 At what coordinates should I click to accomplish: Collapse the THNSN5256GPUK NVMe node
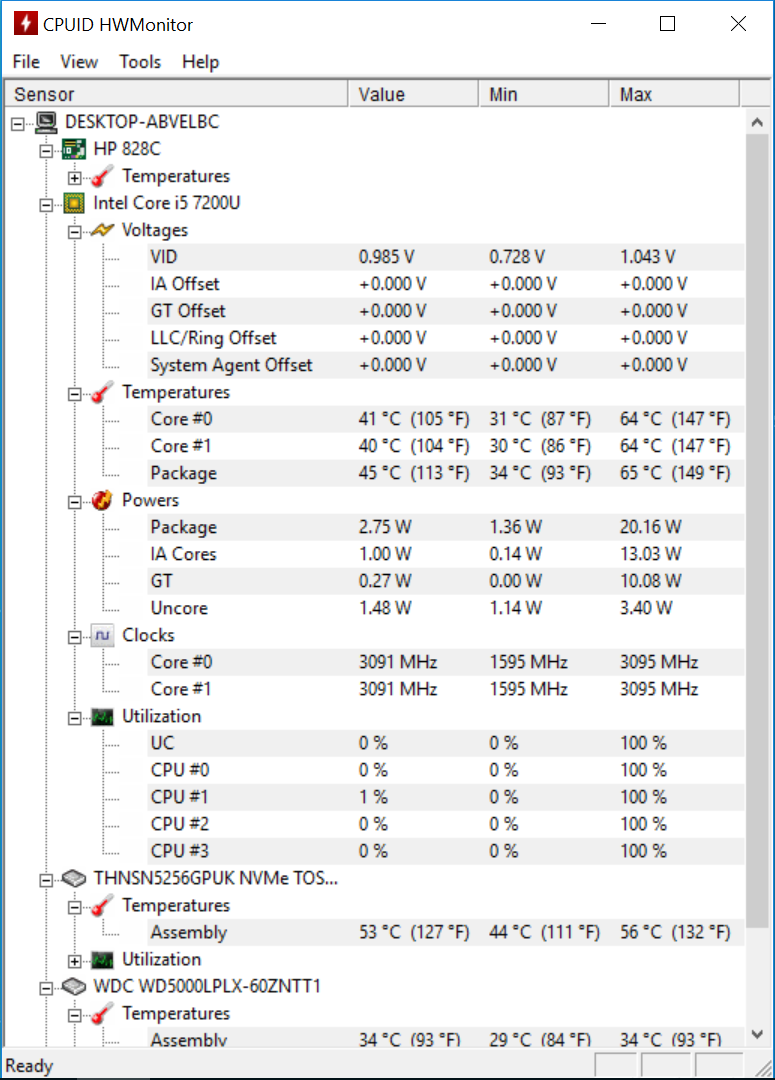pos(46,880)
